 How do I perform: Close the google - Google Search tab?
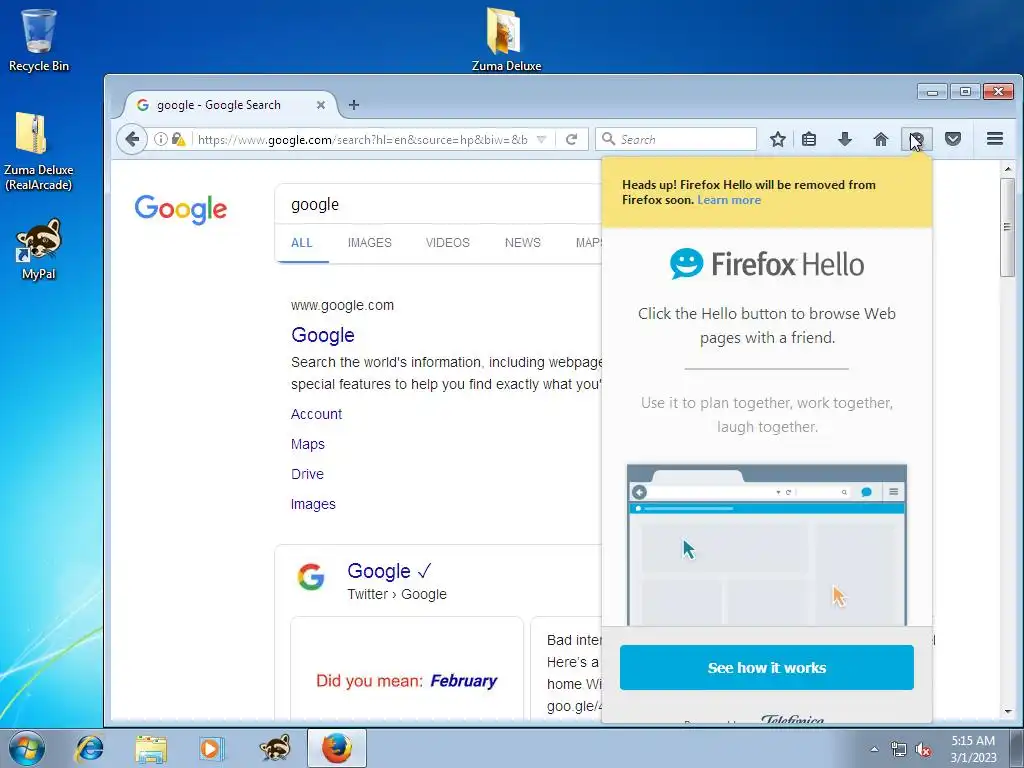point(321,104)
